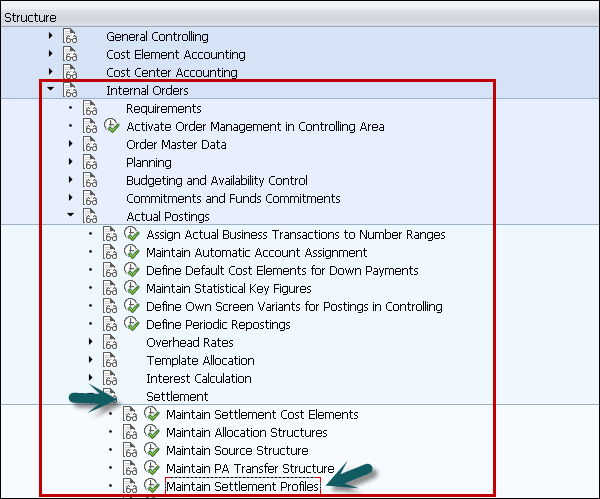Click the Structure column header
The height and width of the screenshot is (499, 600).
(x=30, y=17)
